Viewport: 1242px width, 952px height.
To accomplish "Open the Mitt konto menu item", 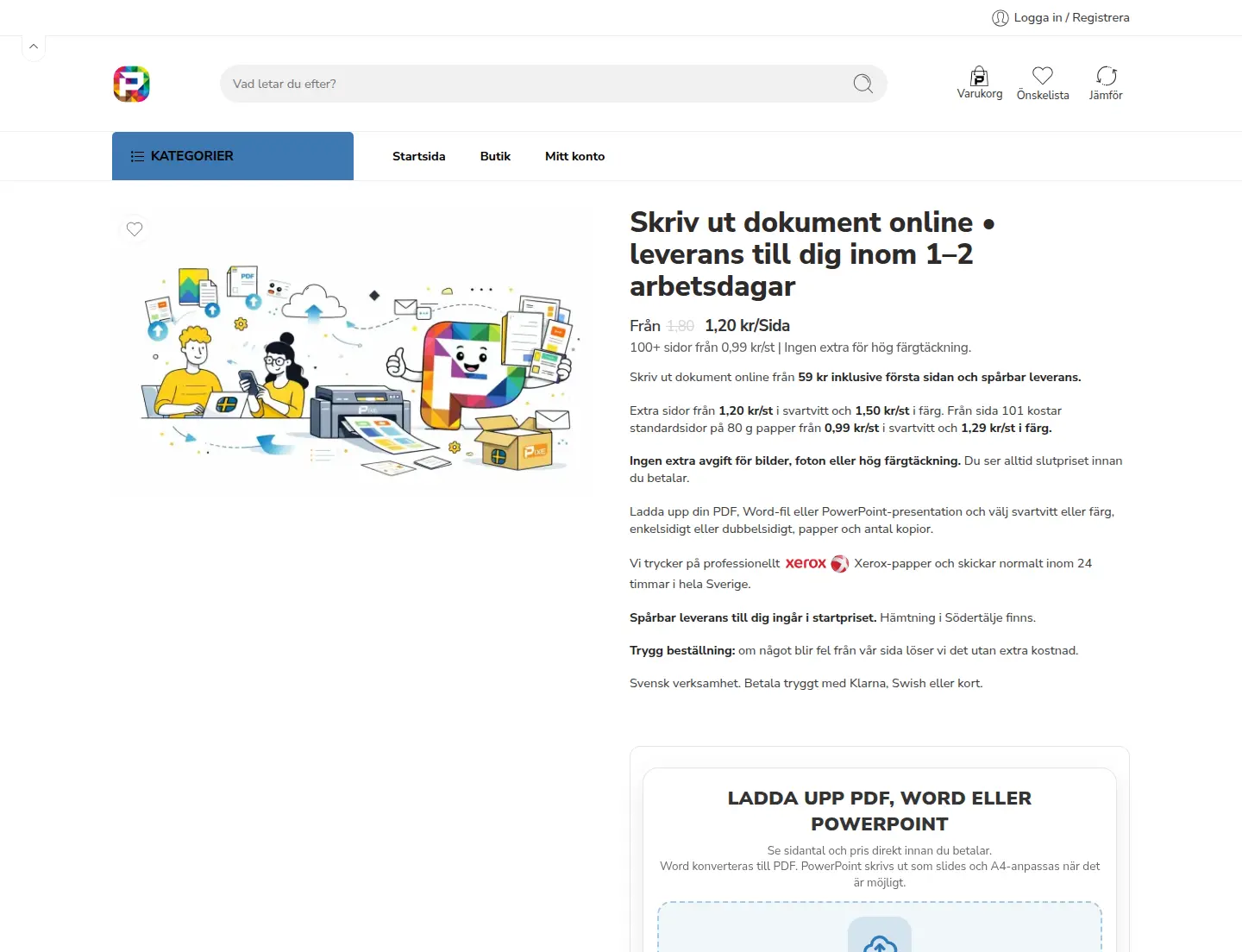I will 574,156.
